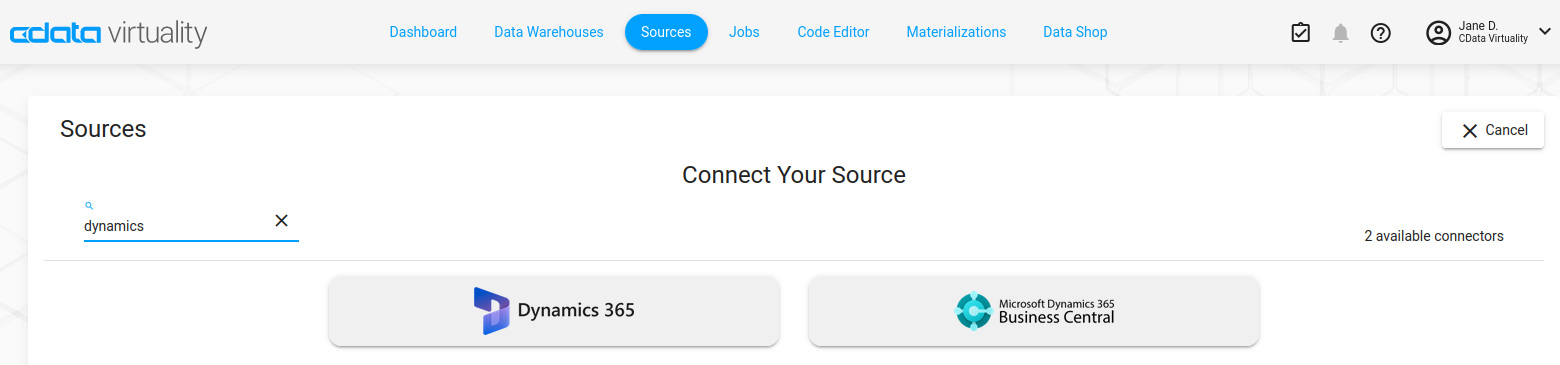The height and width of the screenshot is (365, 1560).
Task: Open the Materializations tab
Action: point(956,32)
